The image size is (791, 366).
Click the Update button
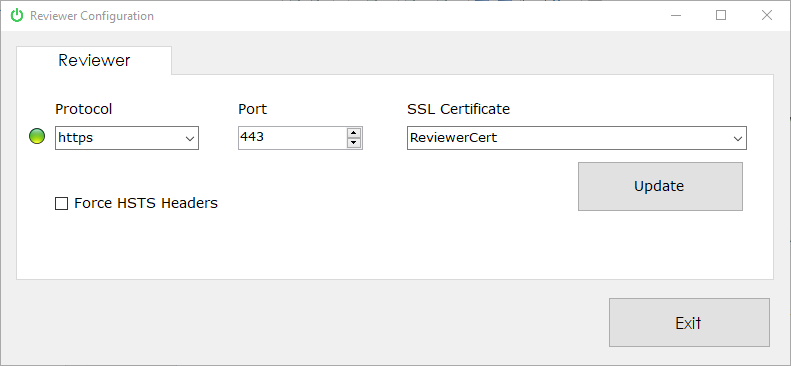pyautogui.click(x=660, y=186)
